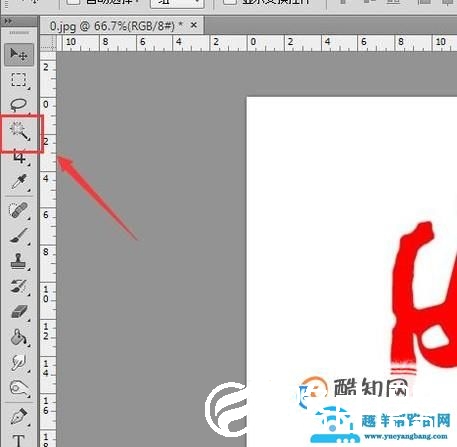Click the horizontal ruler at mark 0
The image size is (457, 447).
pos(253,43)
